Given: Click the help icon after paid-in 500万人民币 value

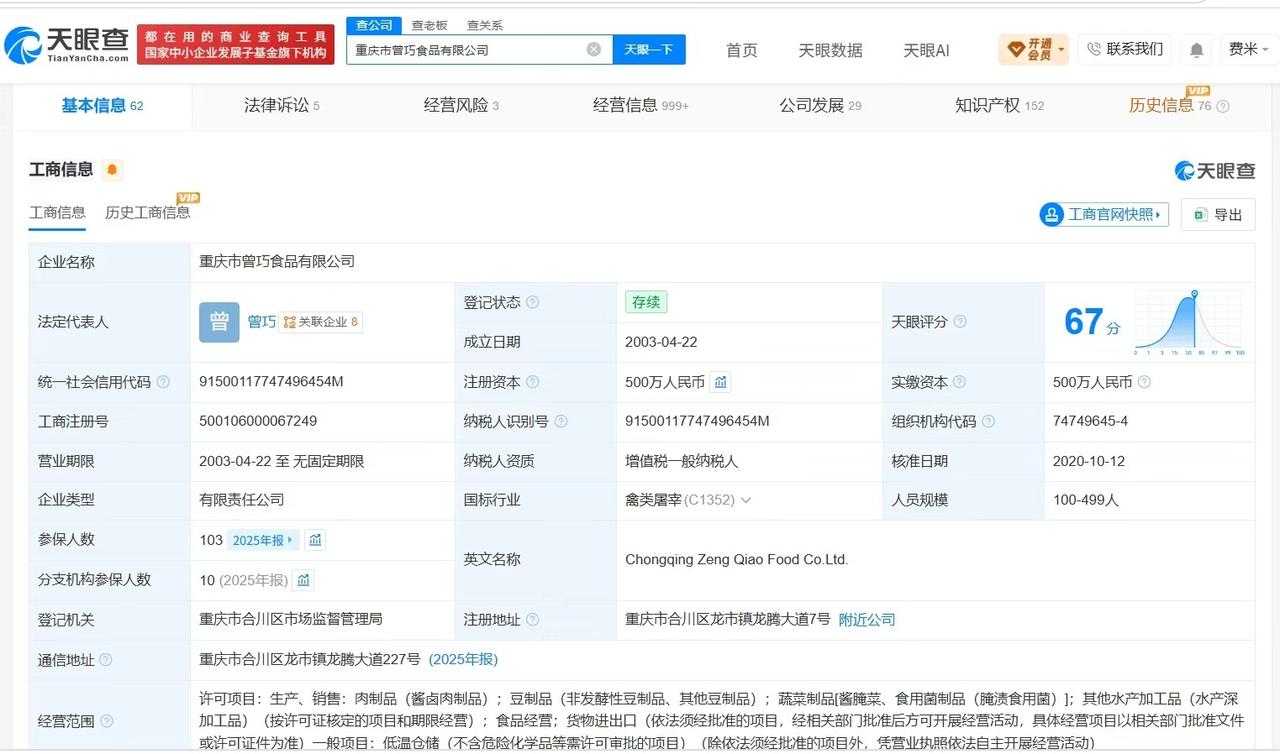Looking at the screenshot, I should tap(1144, 382).
